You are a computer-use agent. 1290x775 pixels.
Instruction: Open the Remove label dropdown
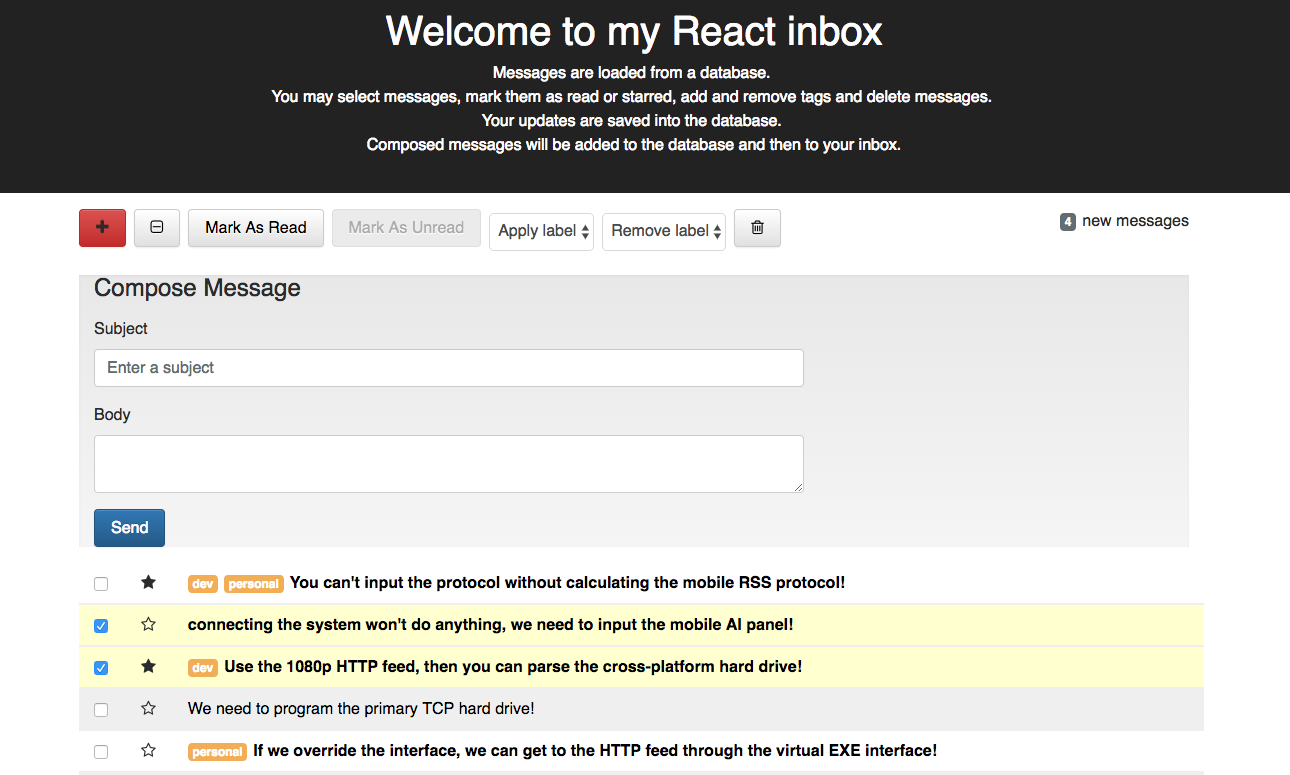663,231
